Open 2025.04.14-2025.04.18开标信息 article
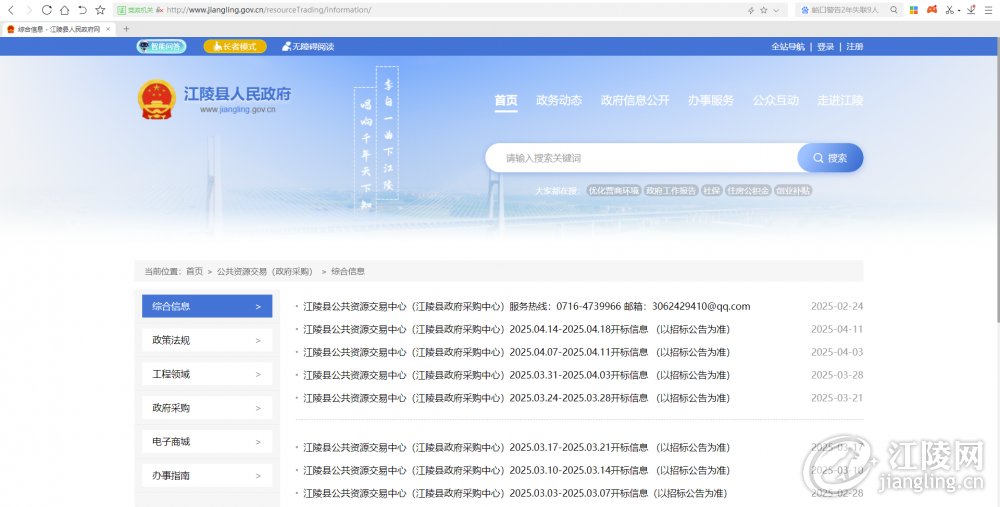1000x507 pixels. click(x=517, y=329)
